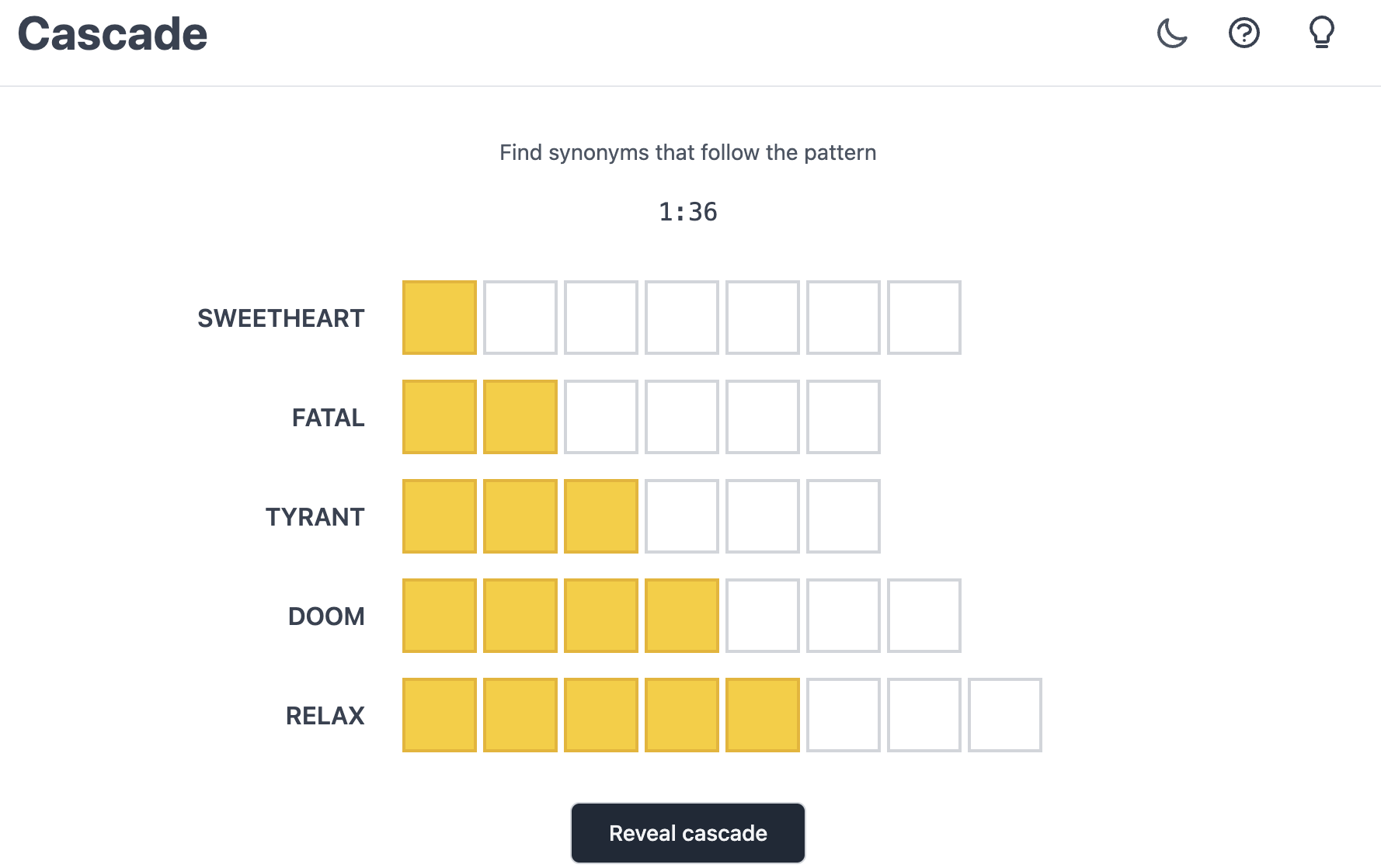Click the lightbulb hint icon
The image size is (1381, 868).
1321,33
